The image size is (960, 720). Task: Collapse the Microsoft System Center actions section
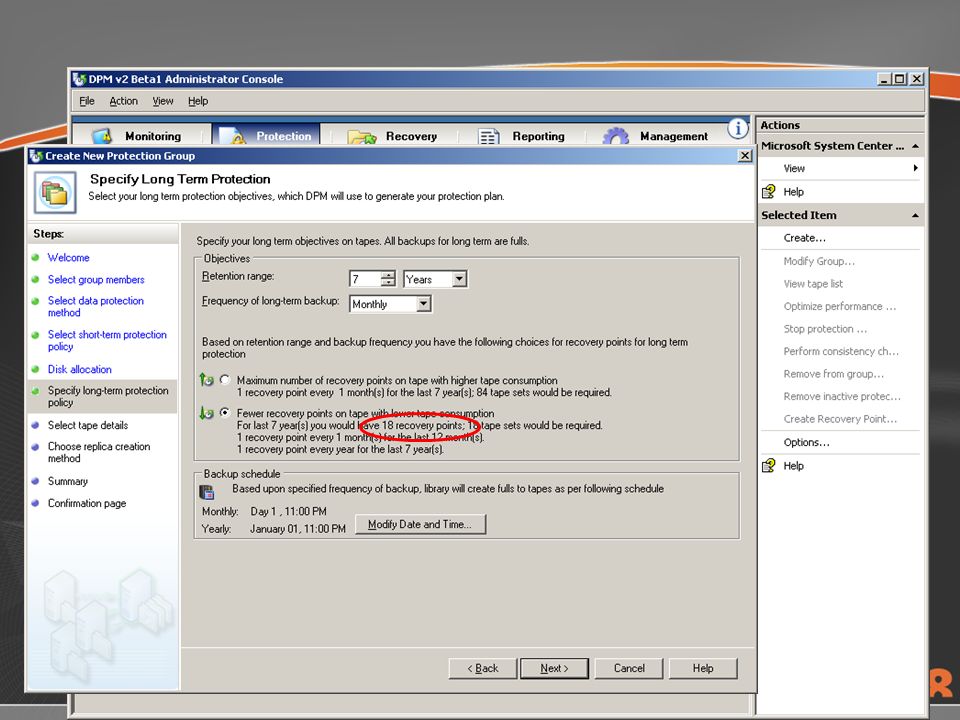click(915, 146)
